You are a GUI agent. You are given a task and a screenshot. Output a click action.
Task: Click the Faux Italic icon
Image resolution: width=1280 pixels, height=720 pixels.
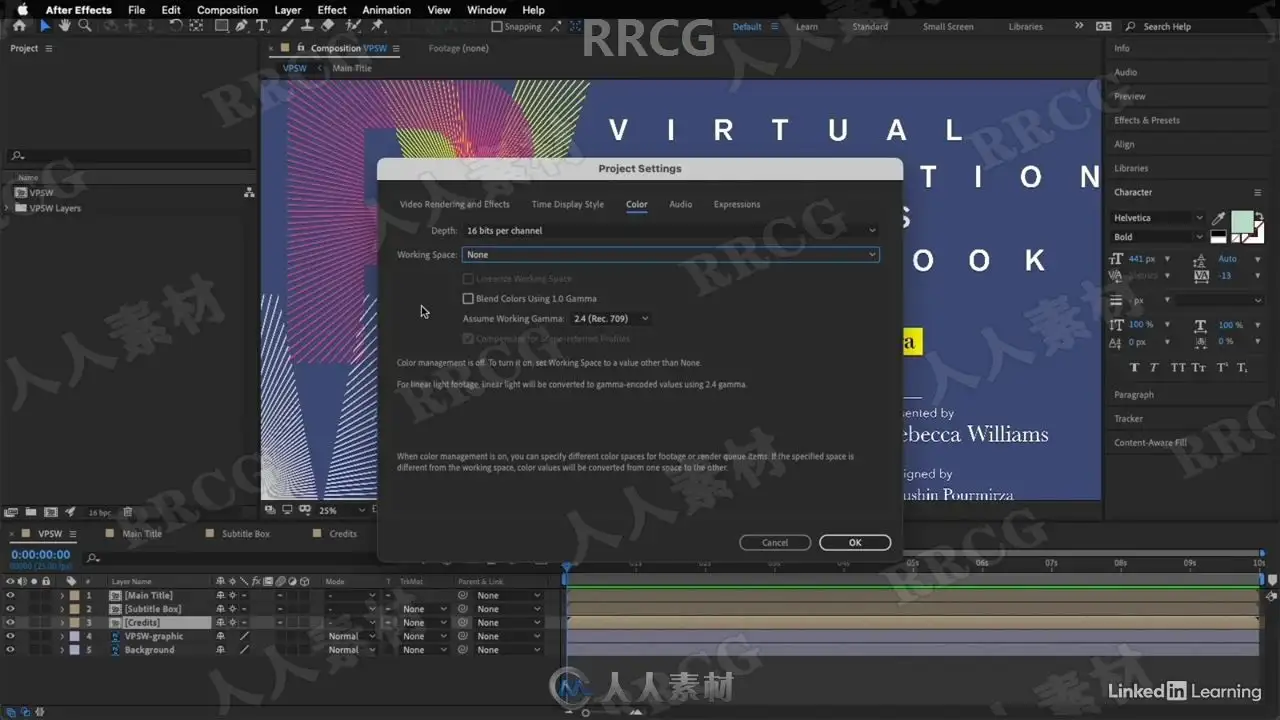(x=1154, y=367)
